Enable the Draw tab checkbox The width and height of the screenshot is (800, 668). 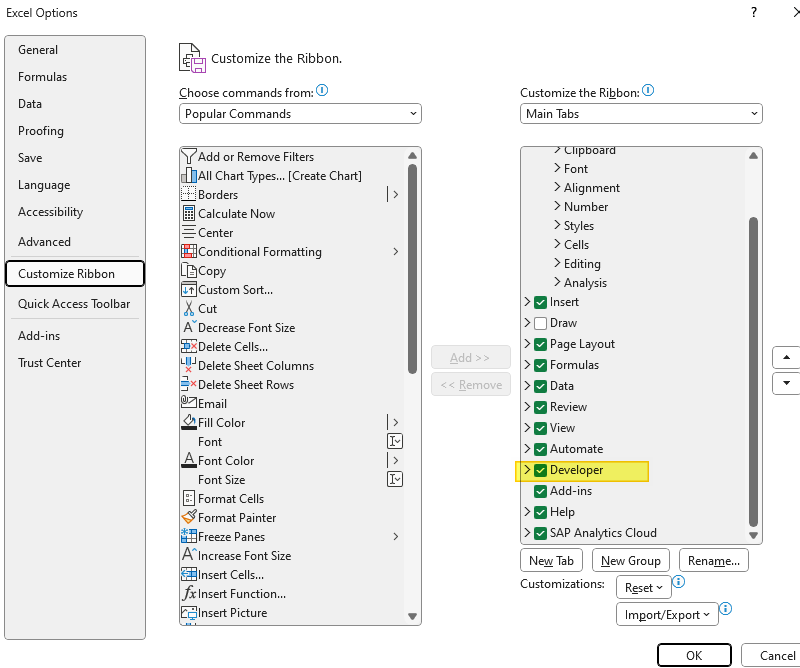(541, 323)
